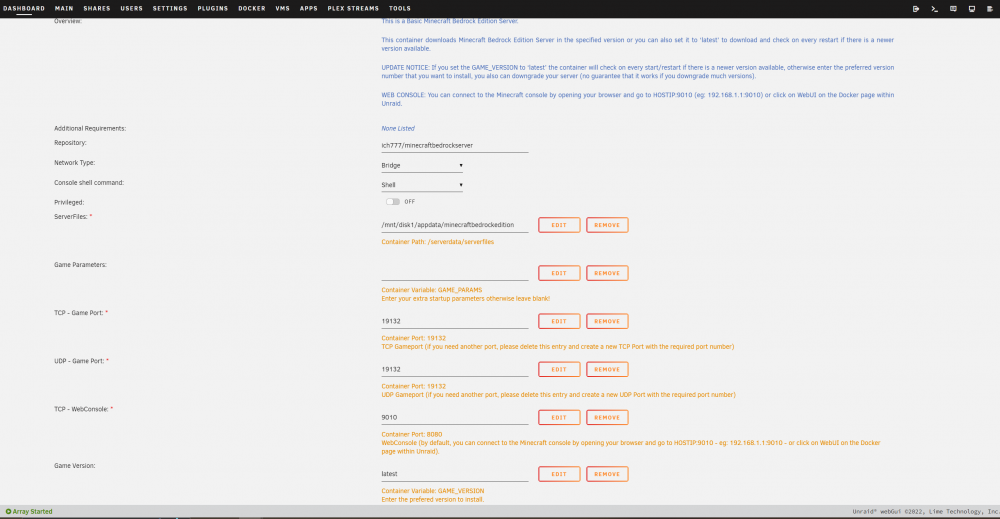The height and width of the screenshot is (519, 1000).
Task: Click 'Container Port: 8080' text
Action: pyautogui.click(x=412, y=434)
